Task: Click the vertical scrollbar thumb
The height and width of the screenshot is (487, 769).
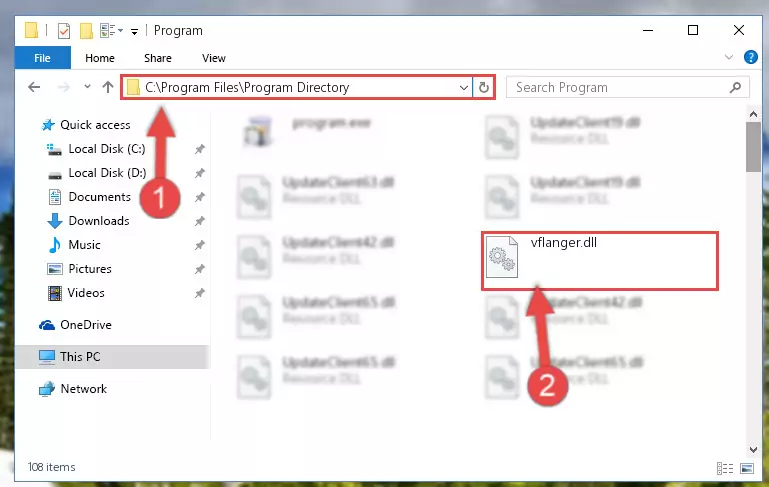Action: pyautogui.click(x=753, y=147)
